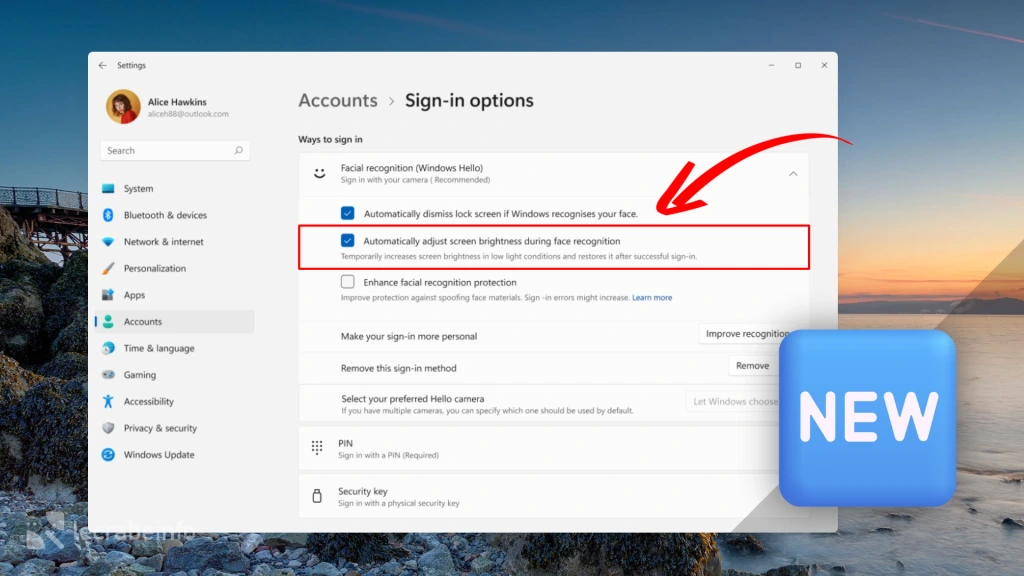This screenshot has height=576, width=1024.
Task: Click the Alice Hawkins account name
Action: [177, 102]
